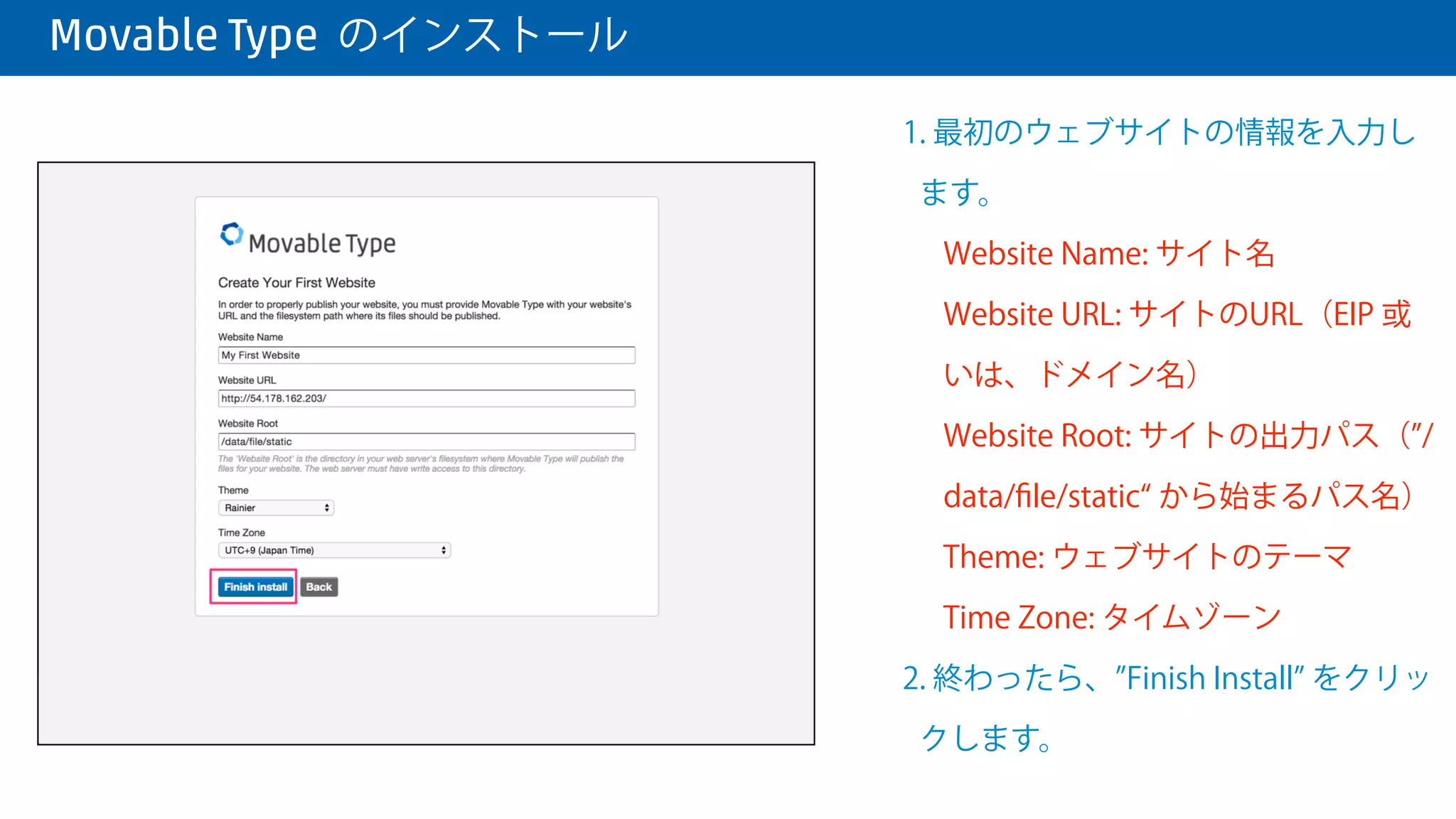Click the red 'Website Root: サイトの出力パス' line
Viewport: 1456px width, 819px height.
tap(1188, 466)
